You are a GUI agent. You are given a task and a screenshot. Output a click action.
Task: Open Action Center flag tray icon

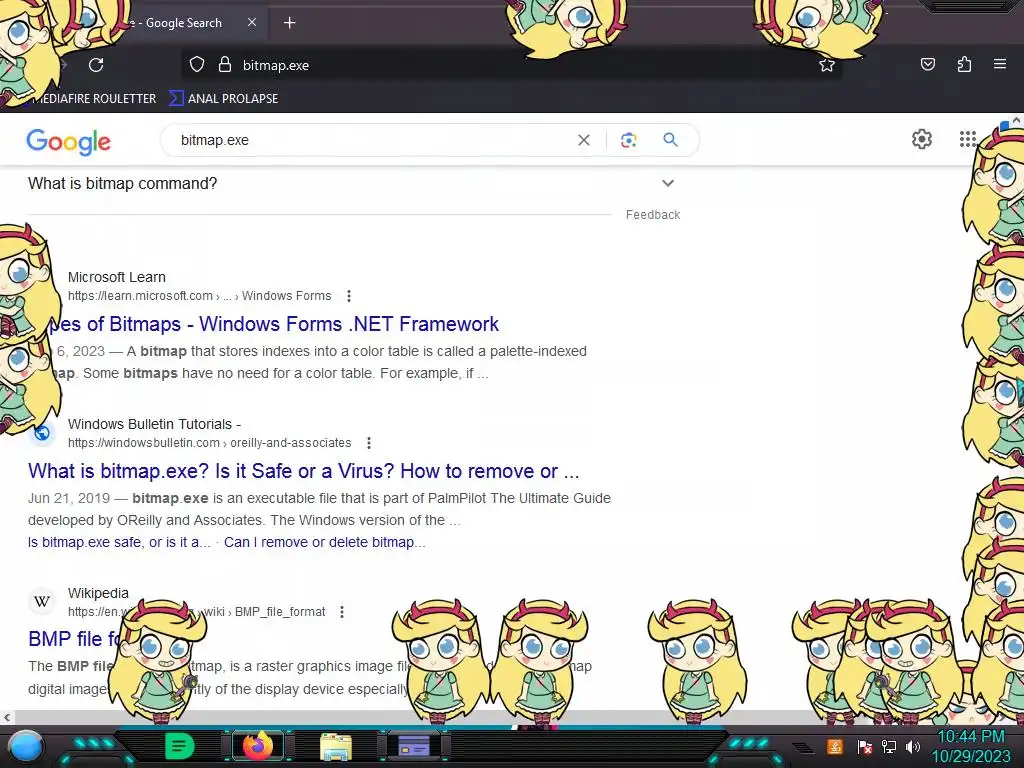(865, 746)
